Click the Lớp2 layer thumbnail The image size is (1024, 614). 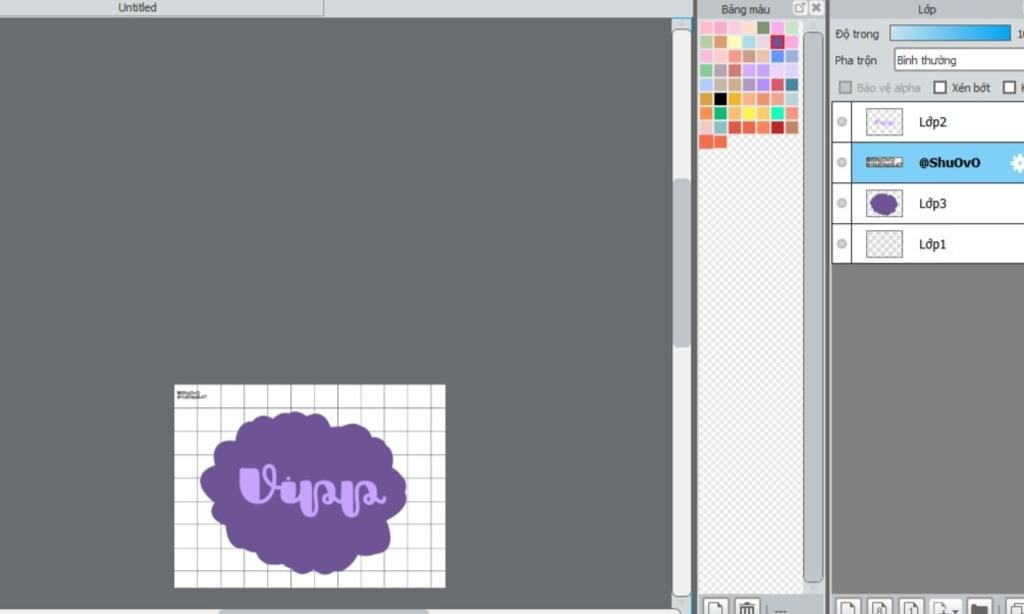884,122
